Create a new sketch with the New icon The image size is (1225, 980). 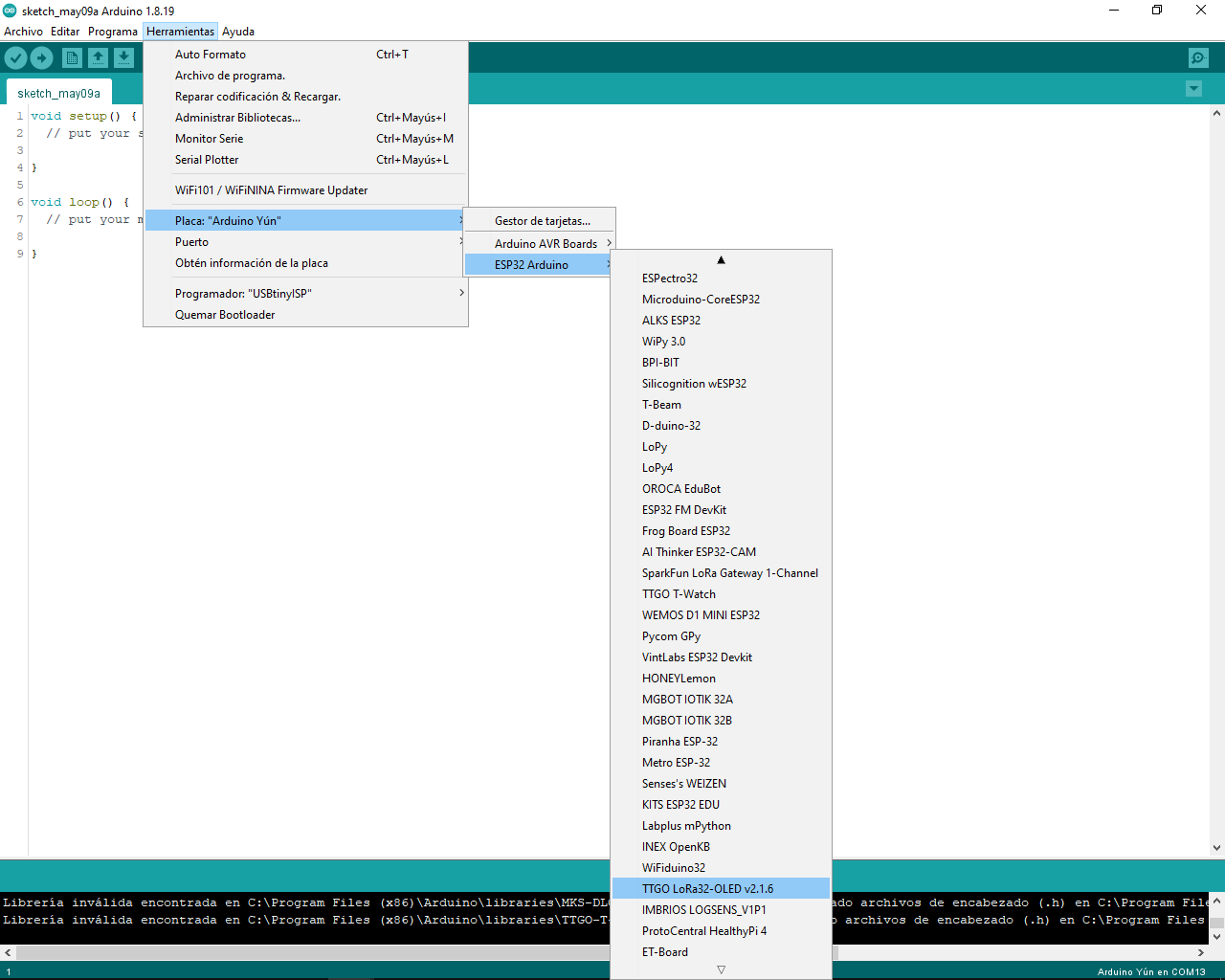[x=72, y=58]
